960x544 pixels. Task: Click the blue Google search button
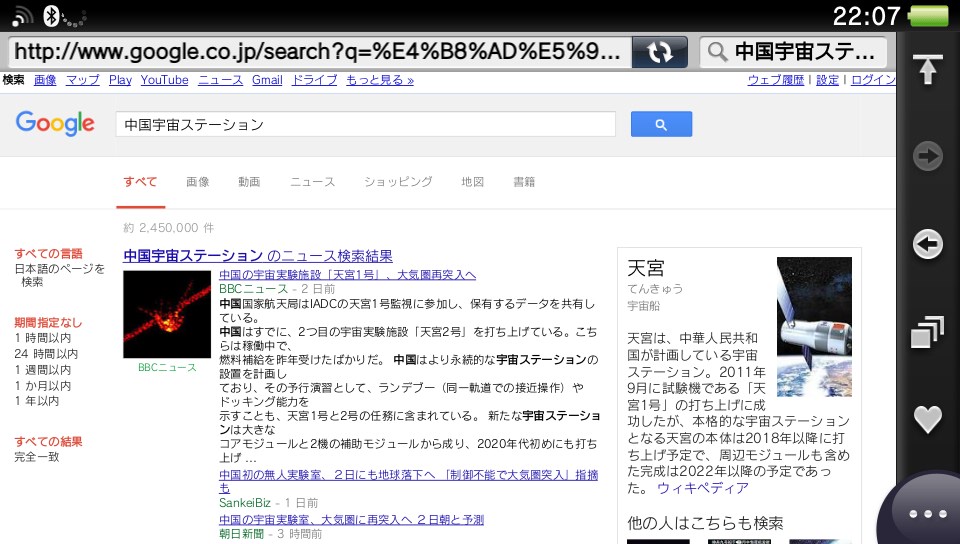661,124
